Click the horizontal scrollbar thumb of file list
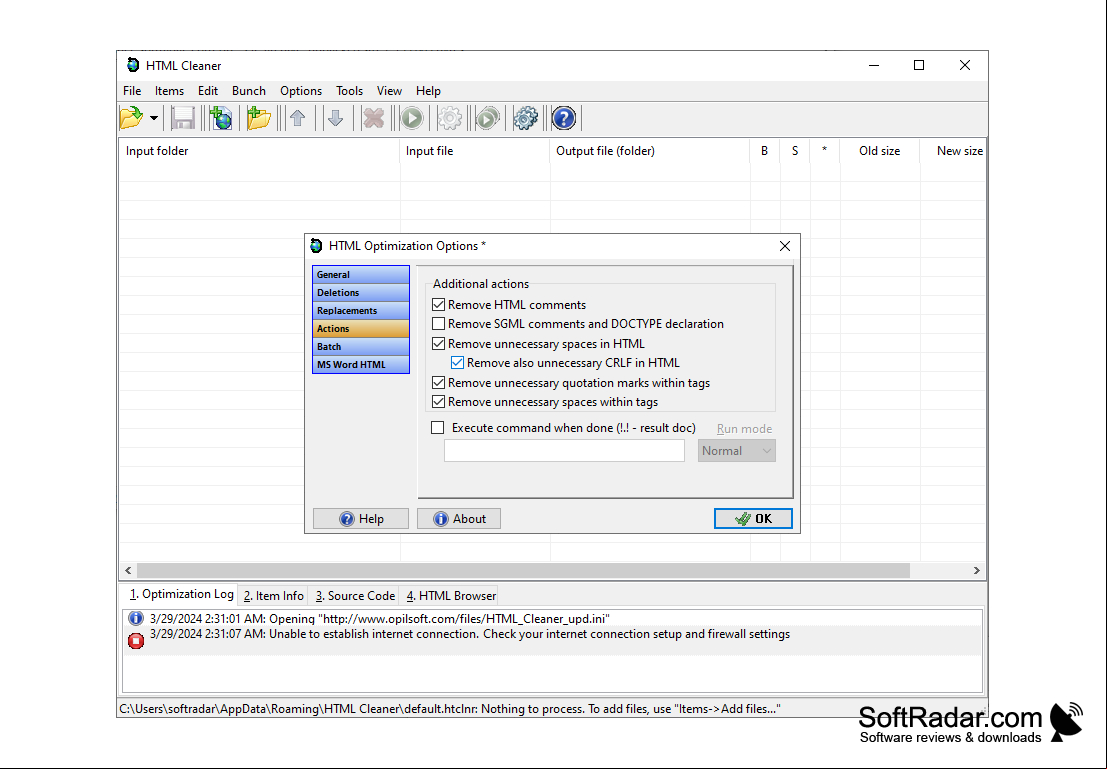This screenshot has width=1107, height=769. coord(523,571)
